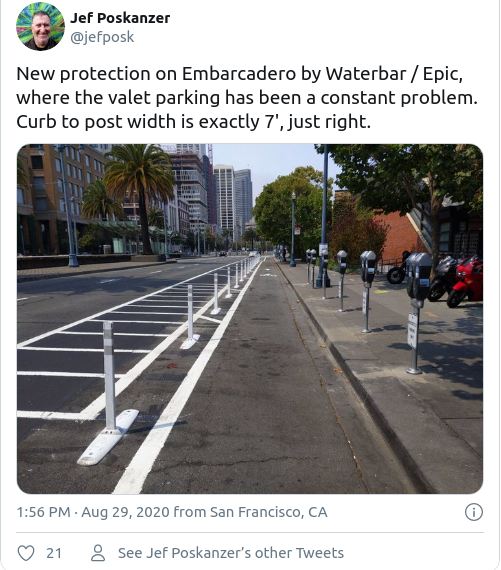Open the tweet info circle icon
Screen dimensions: 501x570
coord(474,512)
